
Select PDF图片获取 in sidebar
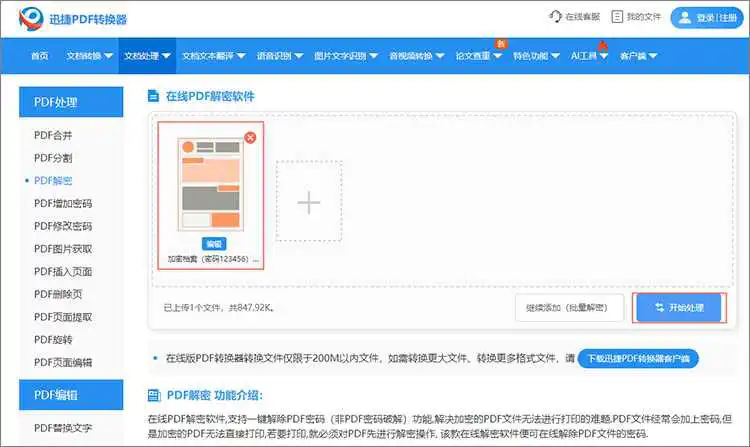coord(63,249)
